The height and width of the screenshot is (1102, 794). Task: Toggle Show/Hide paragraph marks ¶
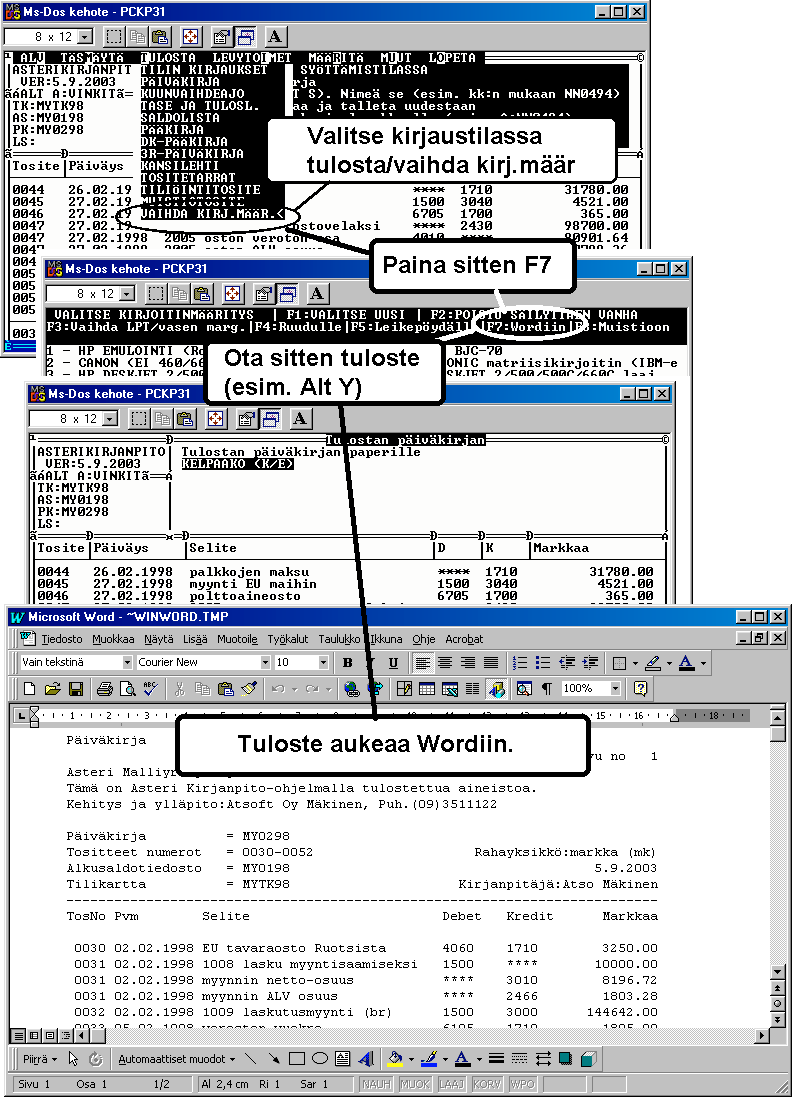[547, 689]
